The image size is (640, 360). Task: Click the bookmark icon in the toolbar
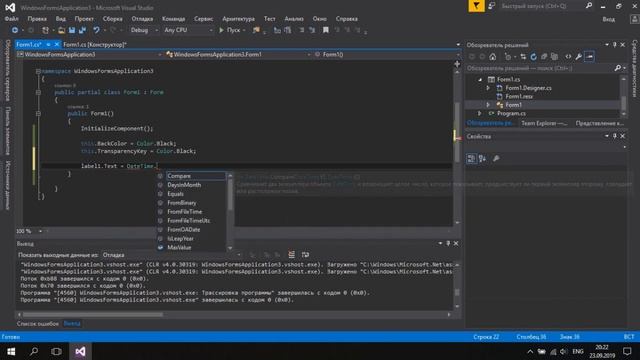click(326, 30)
